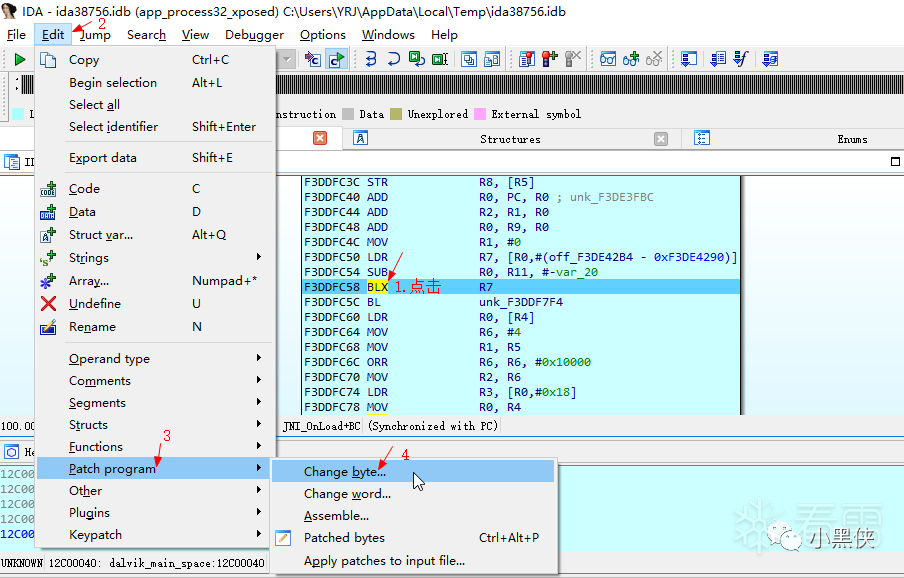Click the Copy icon in Edit menu
Viewport: 904px width, 578px height.
point(48,59)
